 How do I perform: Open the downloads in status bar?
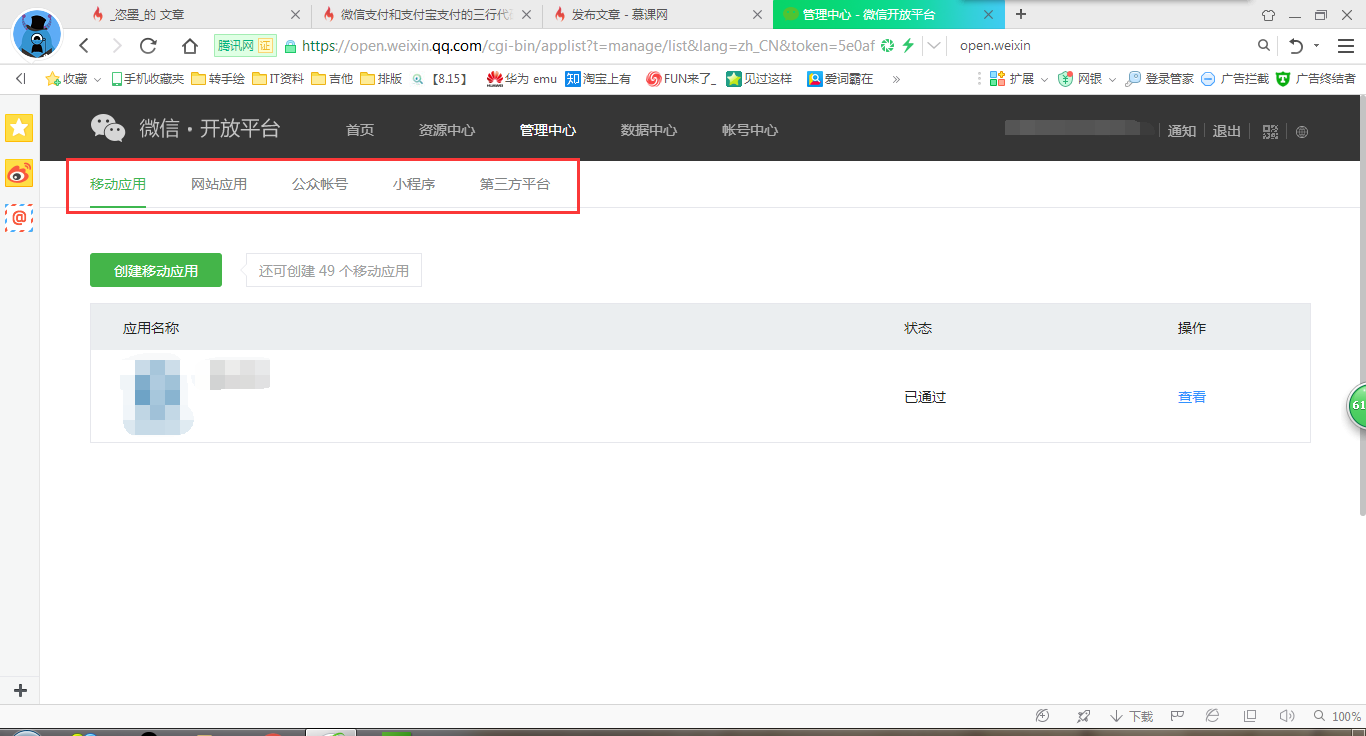pos(1131,716)
